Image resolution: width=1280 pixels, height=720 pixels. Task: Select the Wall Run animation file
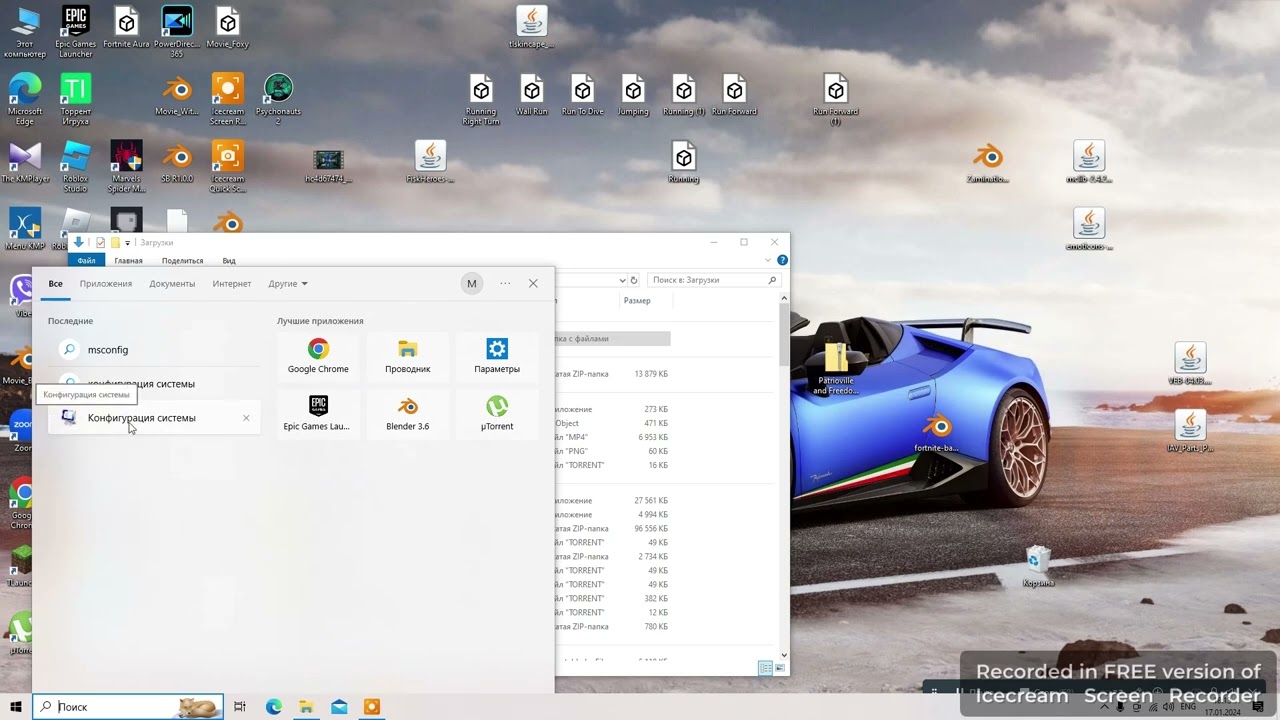[x=532, y=95]
